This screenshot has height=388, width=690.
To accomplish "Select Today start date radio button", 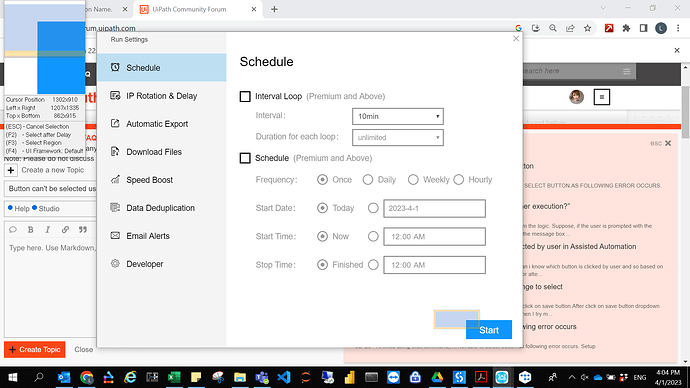I will coord(322,208).
